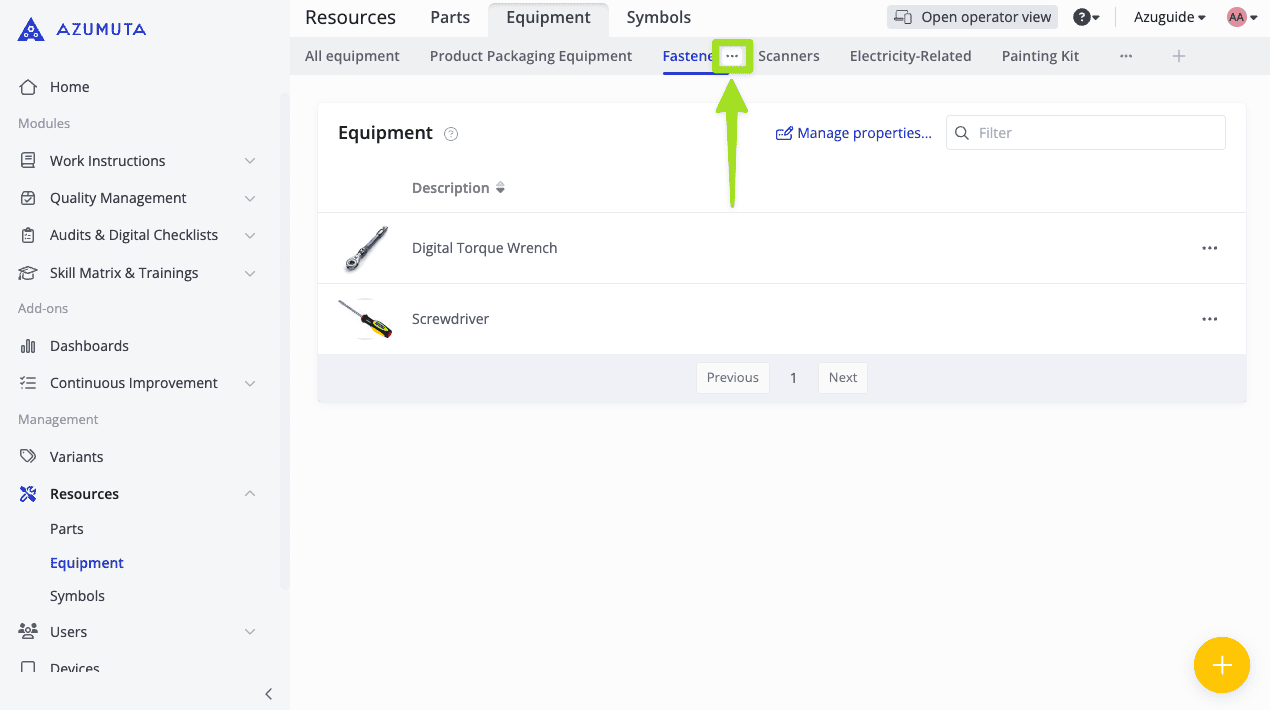Collapse the Resources sidebar section
1270x710 pixels.
250,494
